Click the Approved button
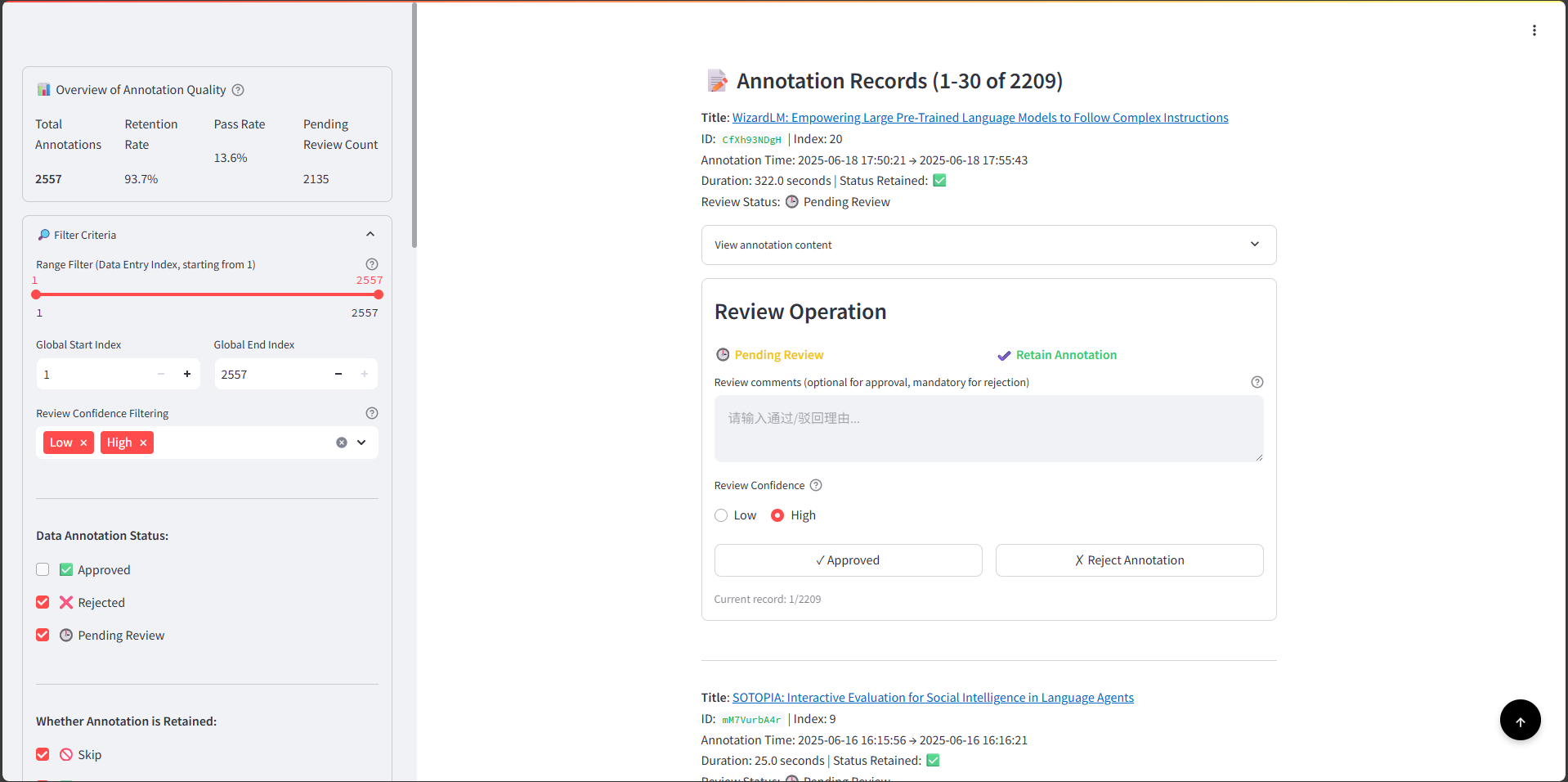The height and width of the screenshot is (782, 1568). [x=848, y=560]
